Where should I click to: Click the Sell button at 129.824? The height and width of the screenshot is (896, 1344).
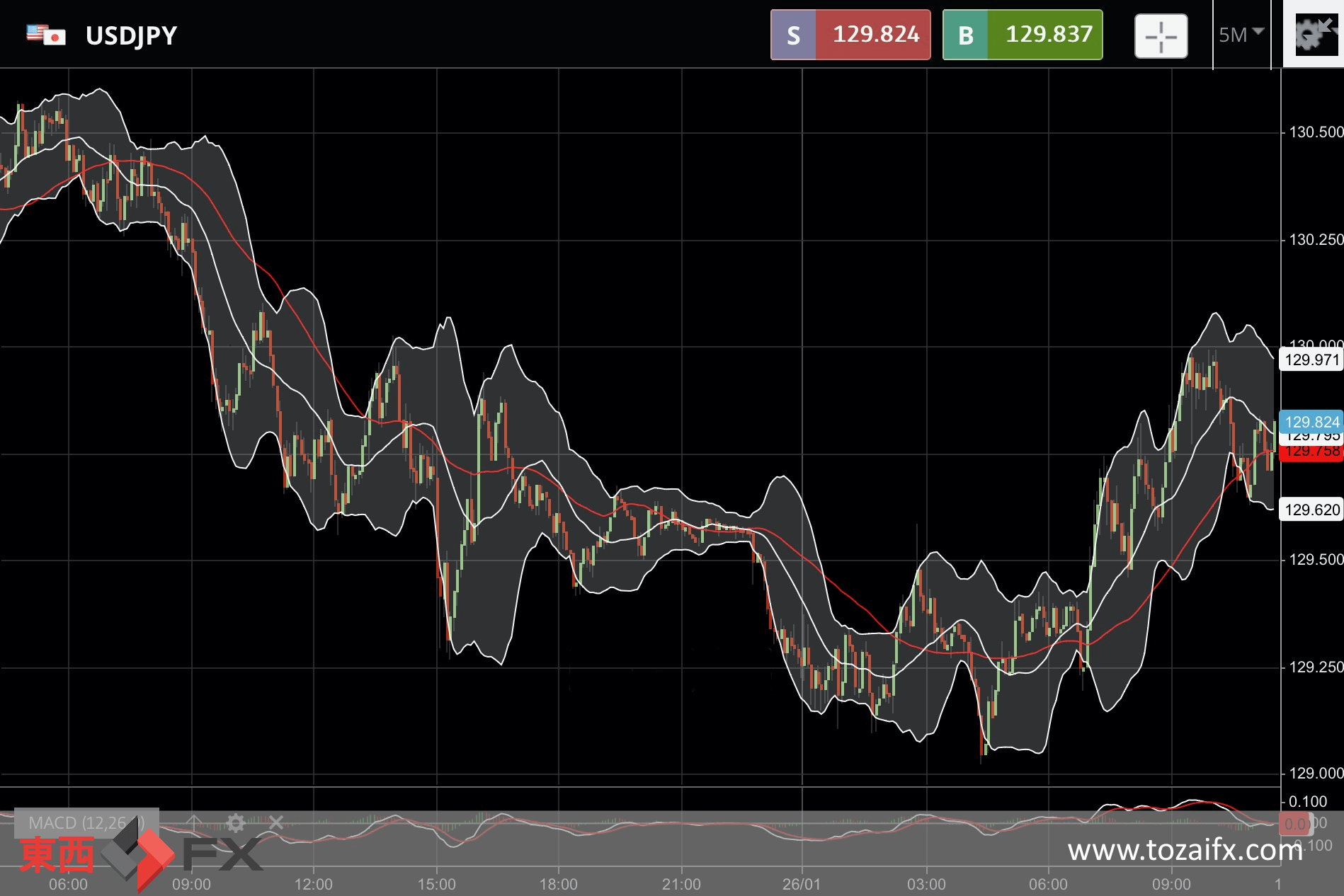850,35
